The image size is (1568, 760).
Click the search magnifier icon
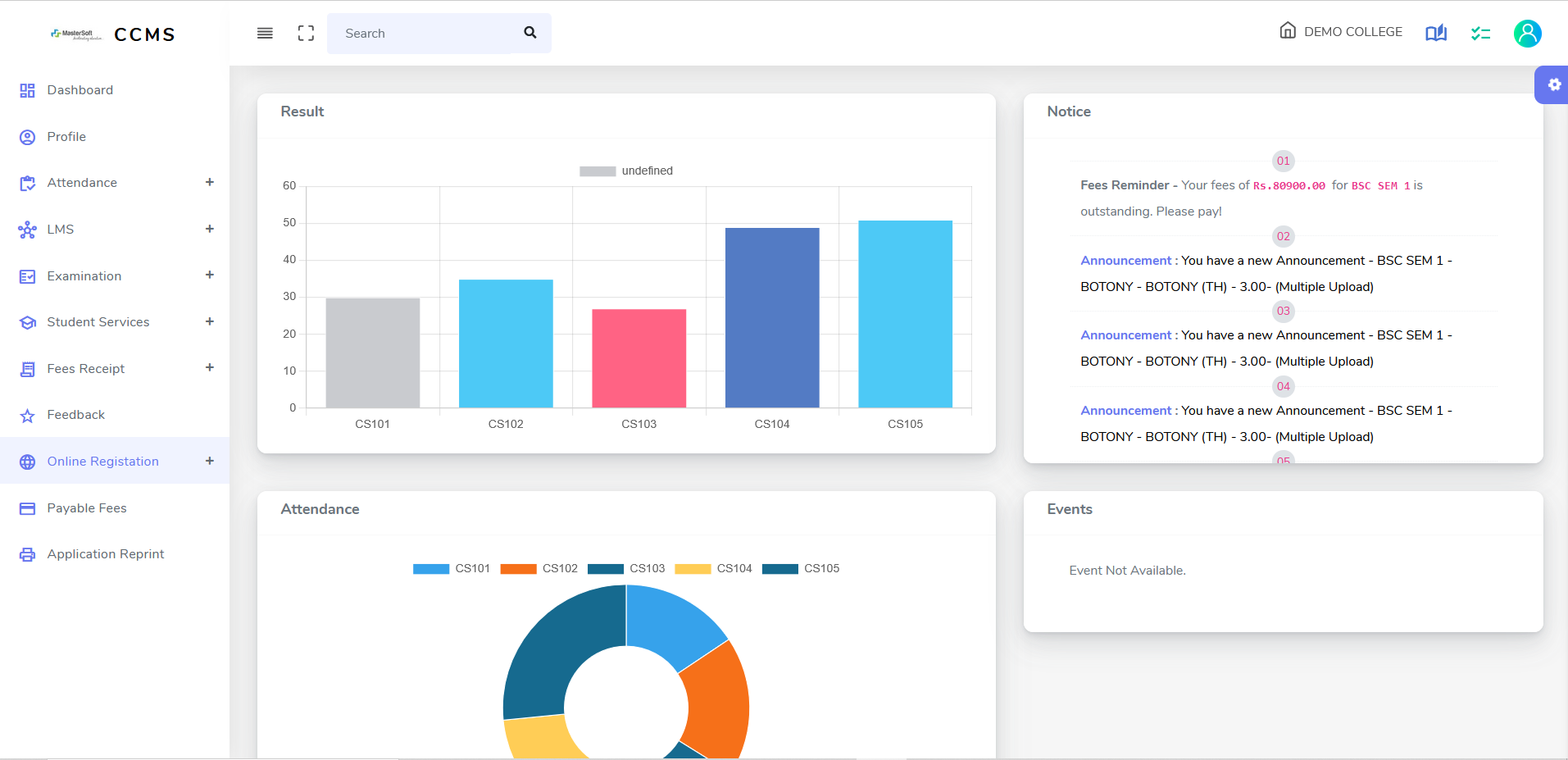coord(529,33)
